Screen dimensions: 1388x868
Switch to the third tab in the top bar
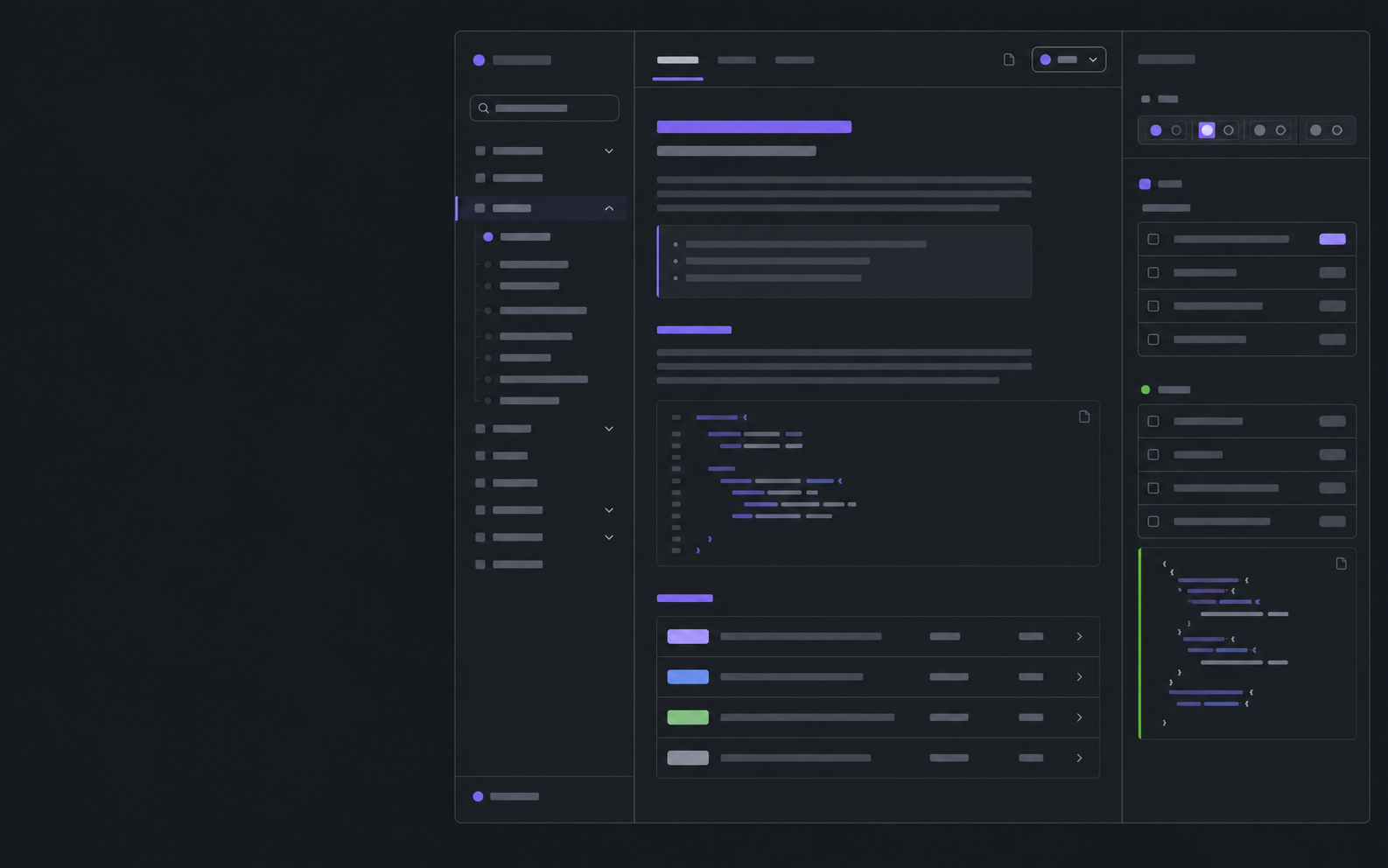(795, 60)
